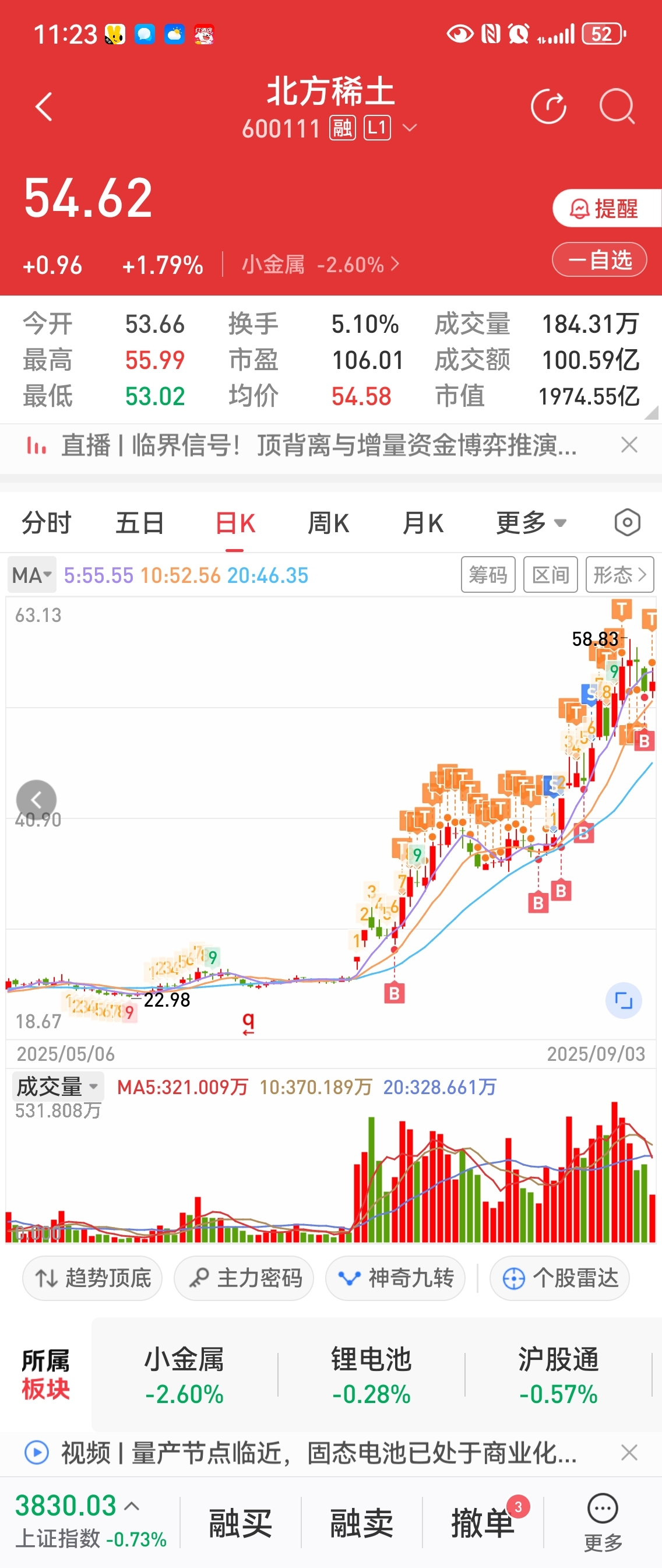Tap the 所属板块 label
The image size is (662, 1568).
[x=45, y=1376]
